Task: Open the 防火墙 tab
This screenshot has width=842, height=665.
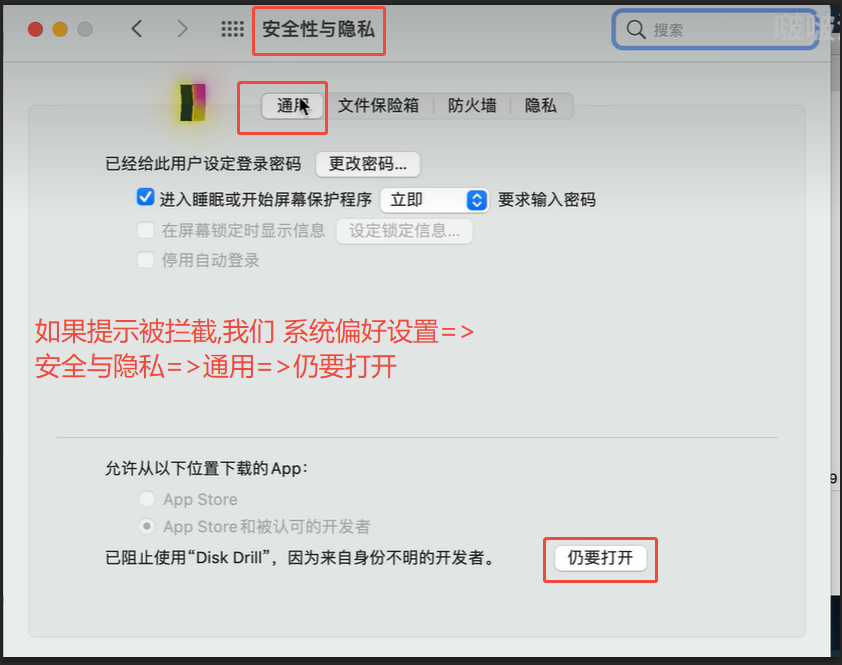Action: tap(472, 105)
